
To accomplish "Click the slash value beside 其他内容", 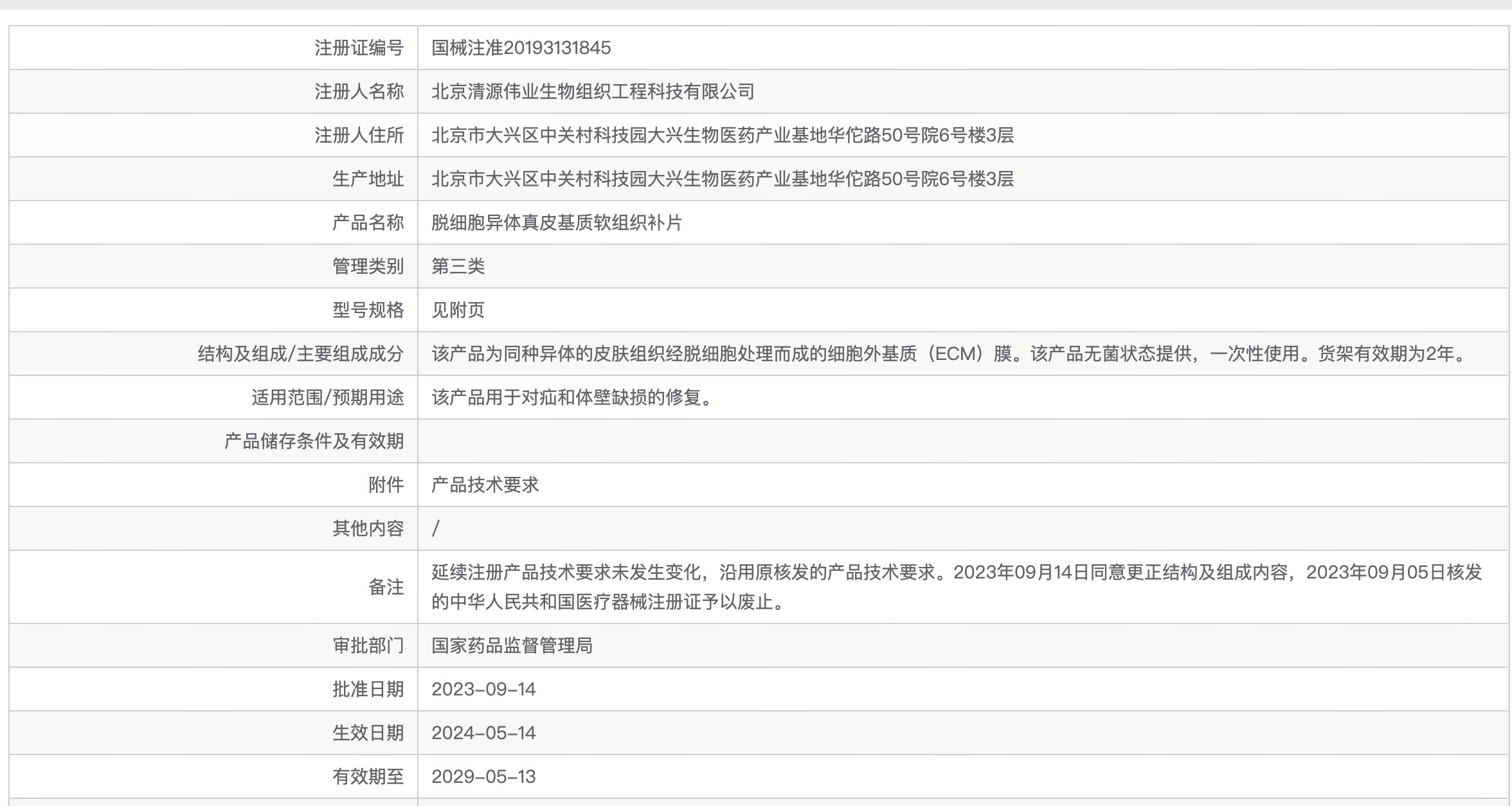I will coord(436,529).
